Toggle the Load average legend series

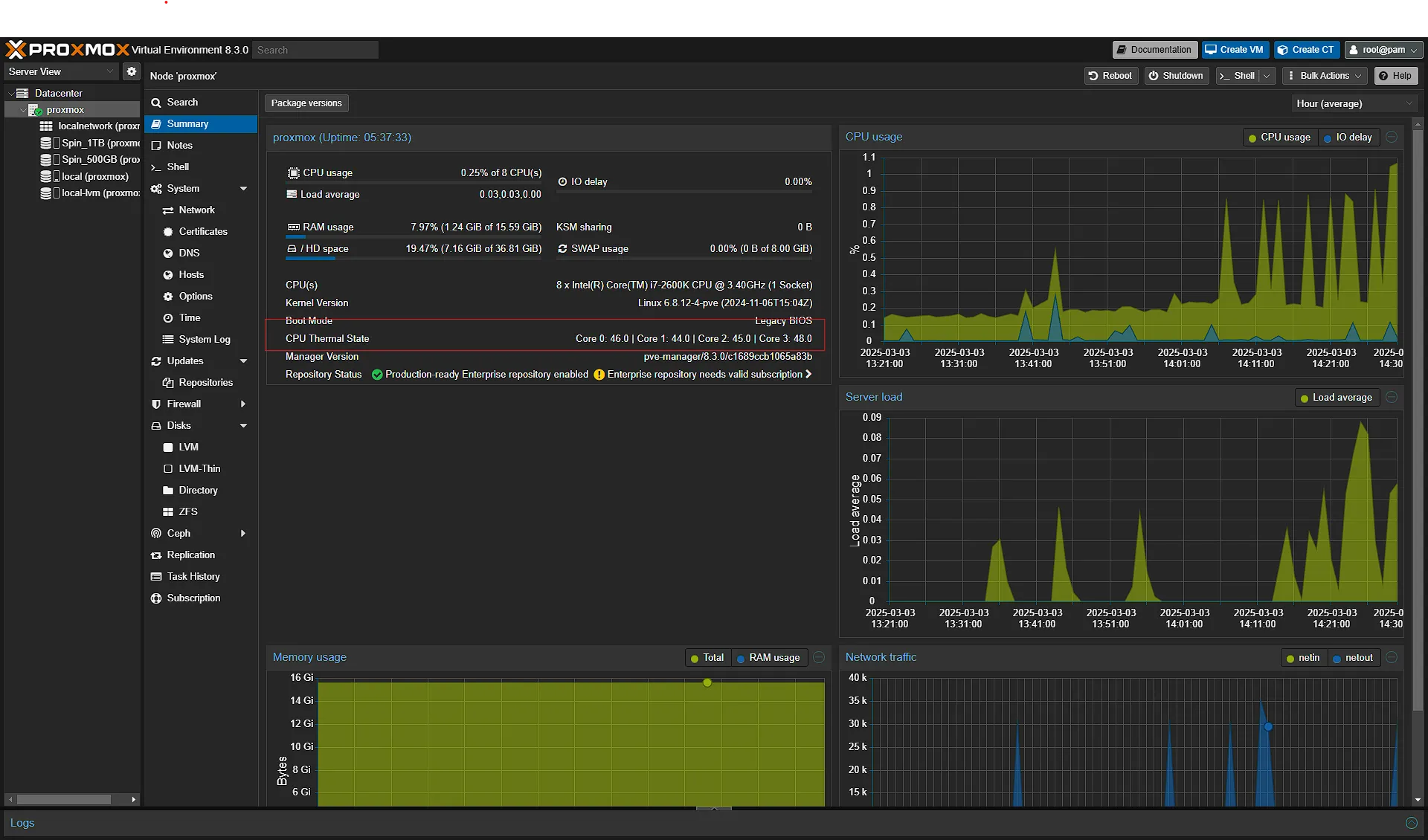pyautogui.click(x=1337, y=398)
